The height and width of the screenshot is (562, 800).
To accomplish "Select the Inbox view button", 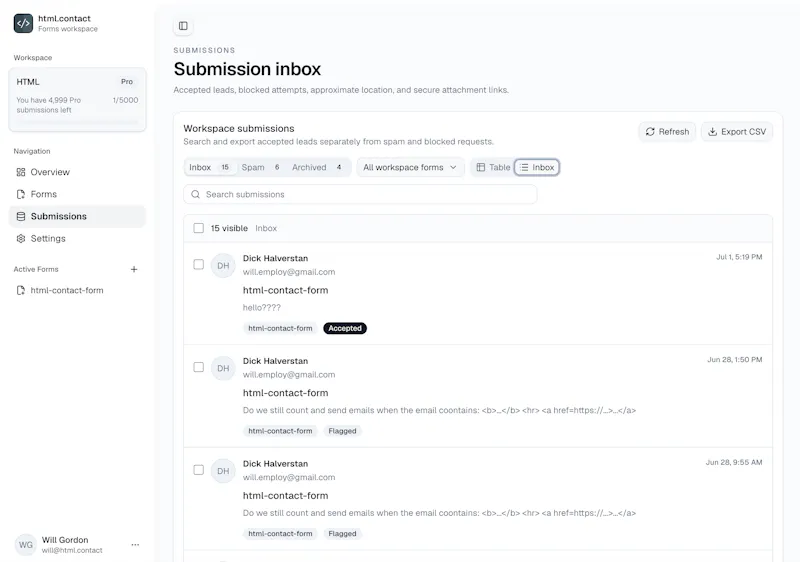I will coord(537,167).
